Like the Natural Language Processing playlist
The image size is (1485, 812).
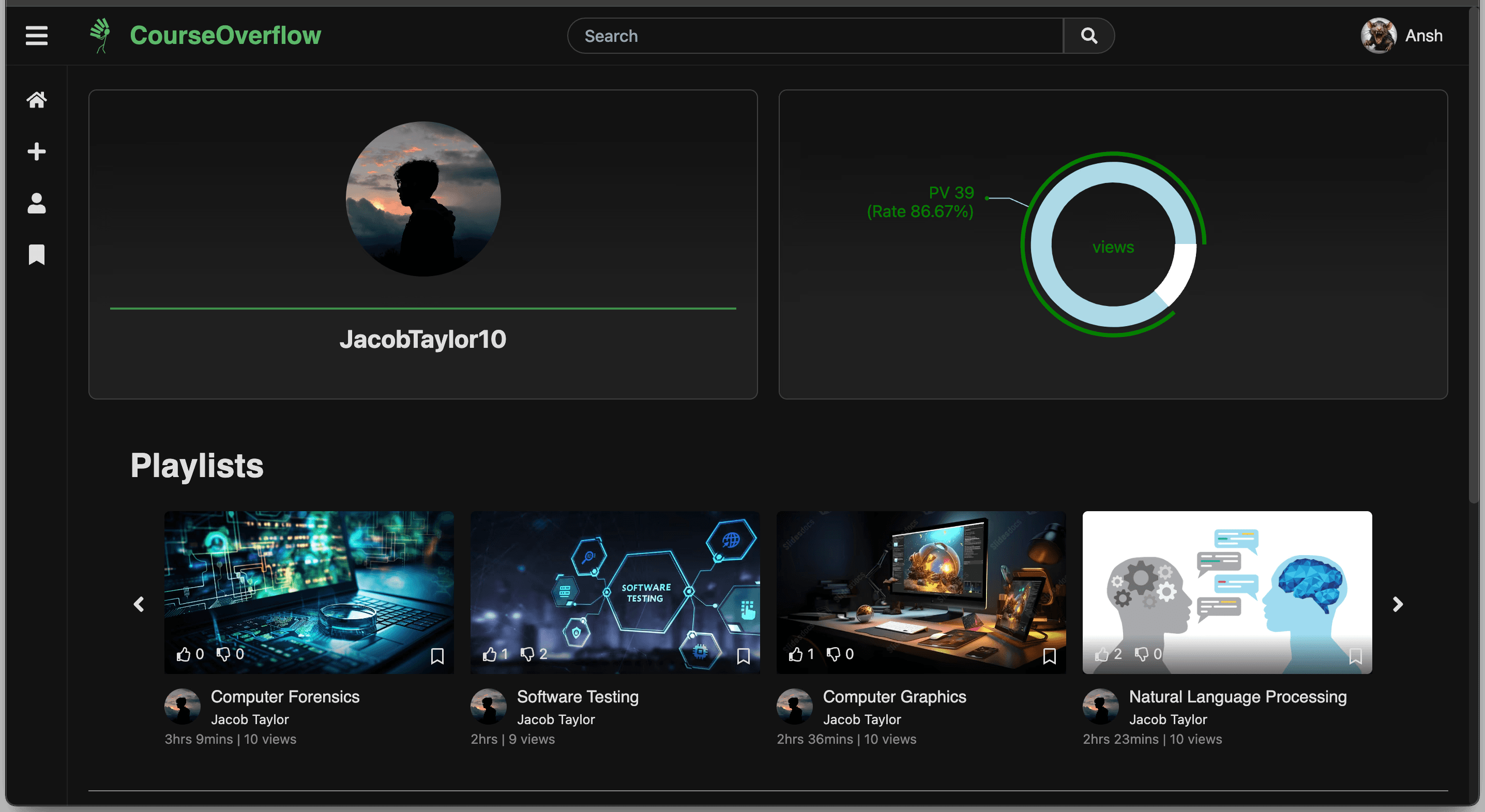point(1102,654)
